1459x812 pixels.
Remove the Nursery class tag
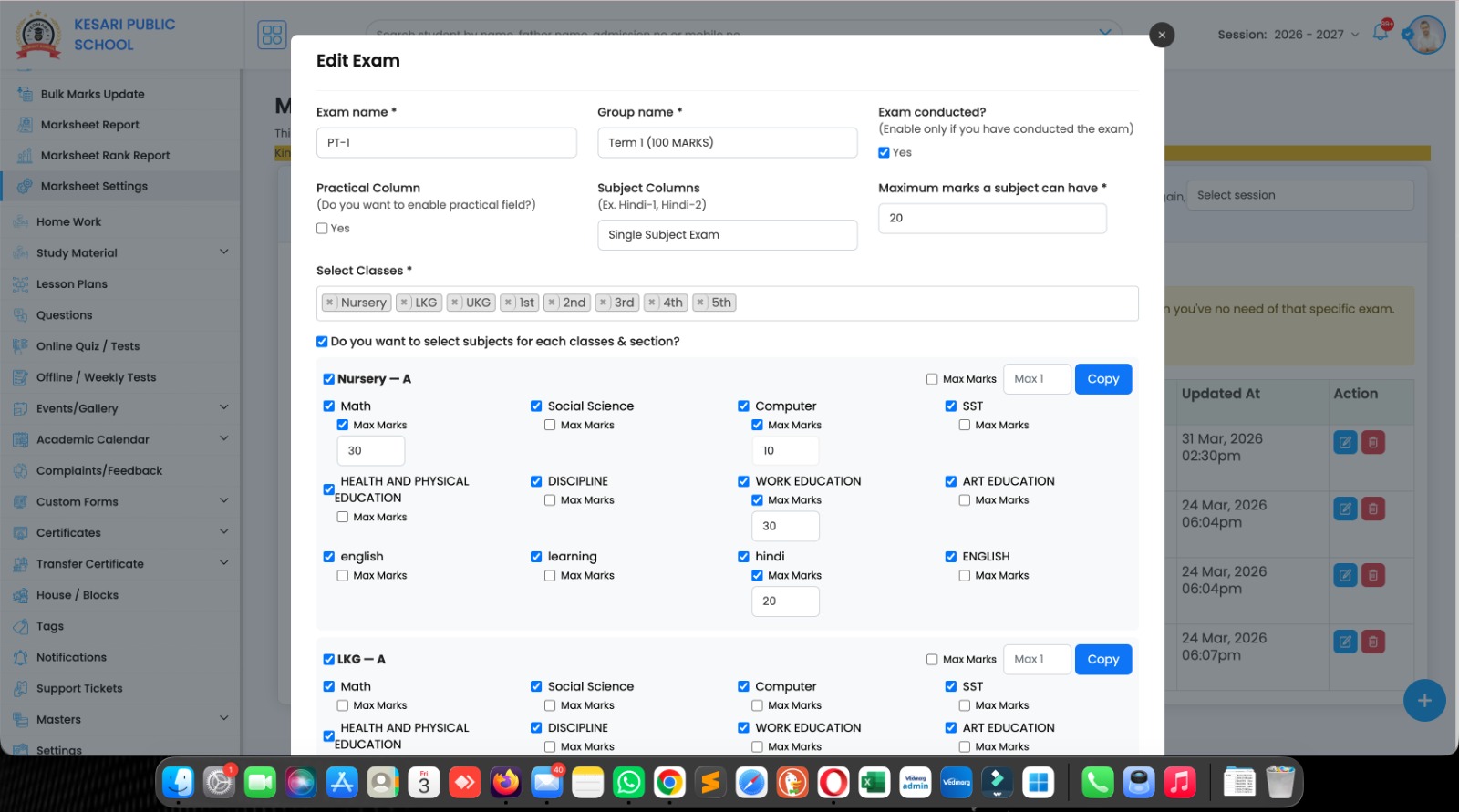[330, 303]
